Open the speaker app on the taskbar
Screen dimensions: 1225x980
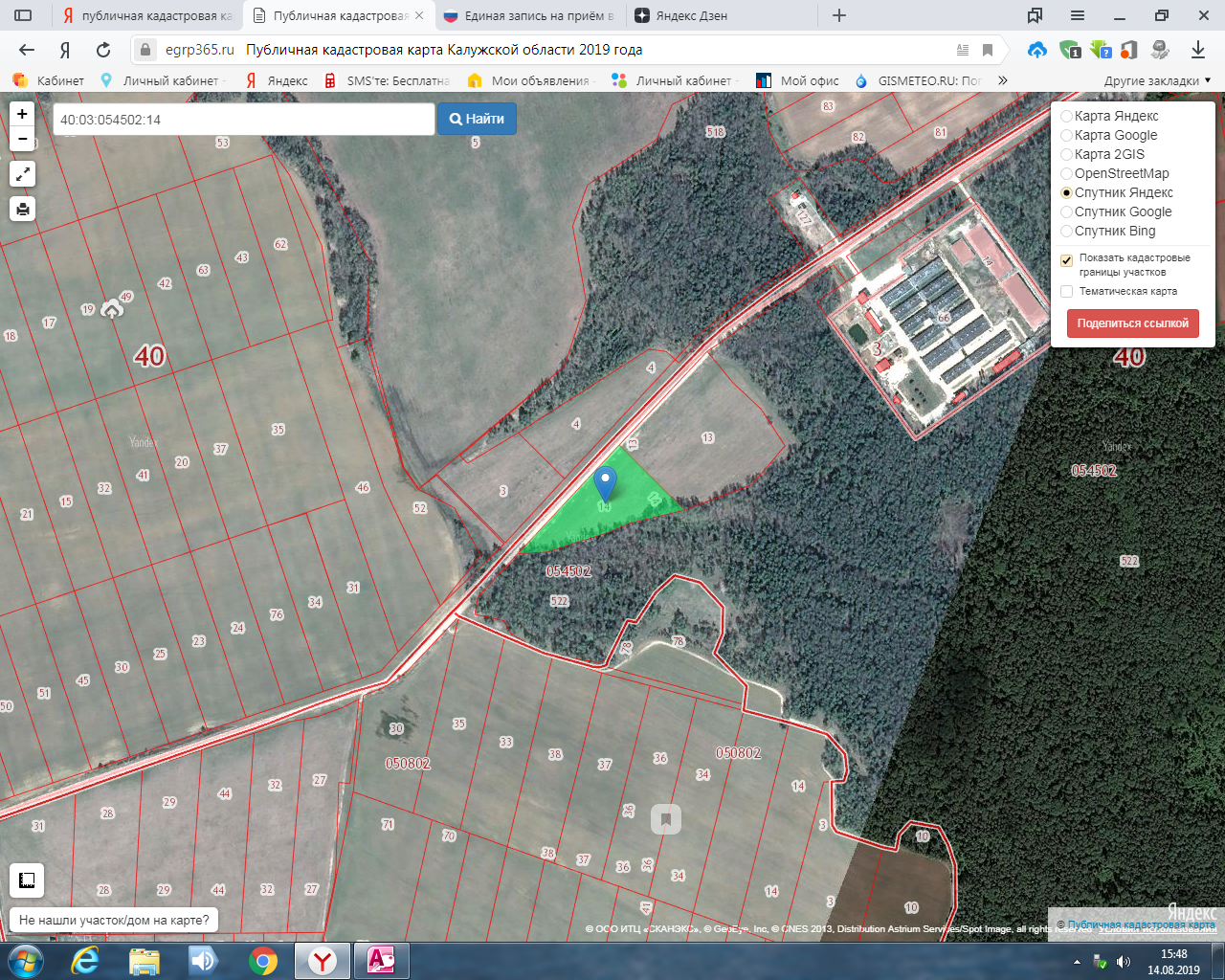click(204, 960)
